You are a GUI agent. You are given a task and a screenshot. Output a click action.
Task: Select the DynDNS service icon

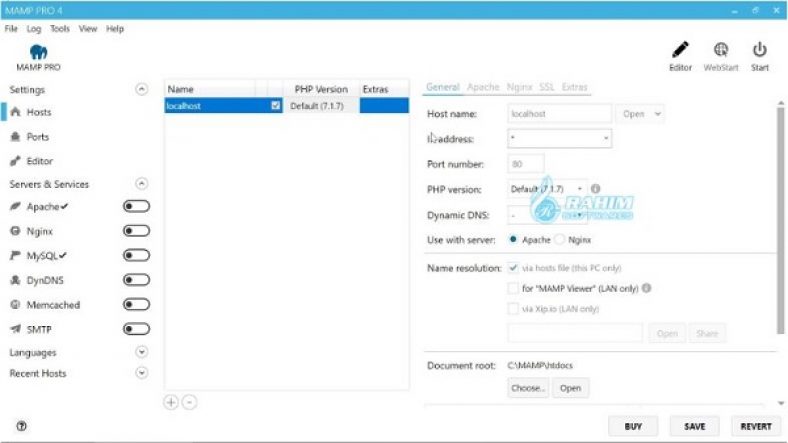16,280
